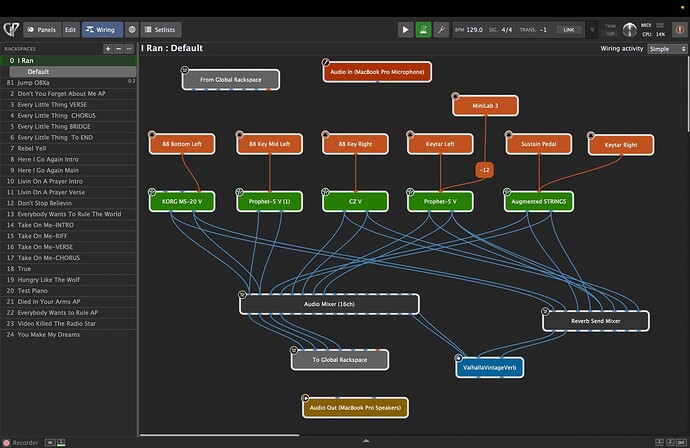Image resolution: width=690 pixels, height=448 pixels.
Task: Select the KORG MS-20 V plugin
Action: click(x=182, y=202)
